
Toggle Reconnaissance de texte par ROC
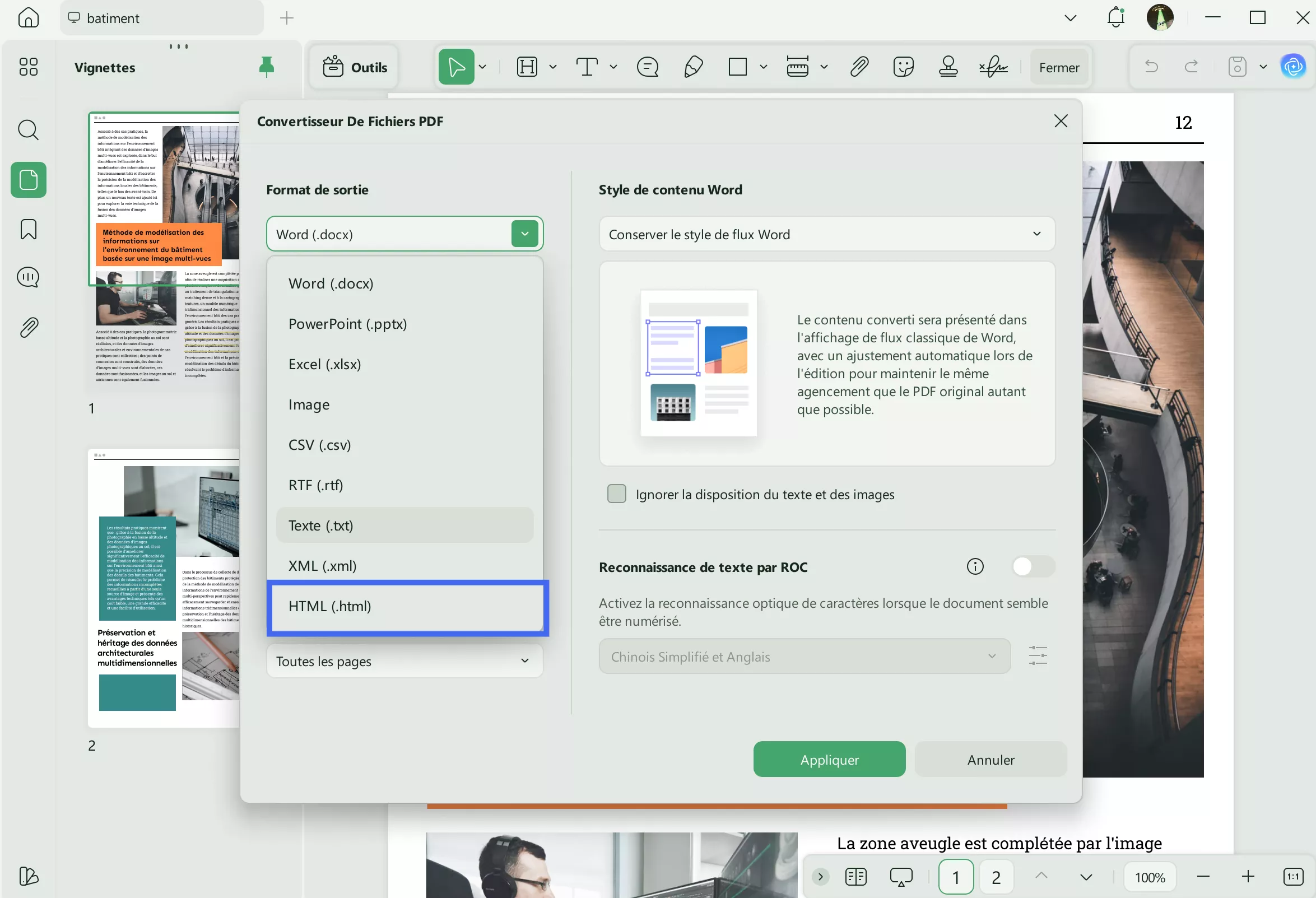(1032, 566)
